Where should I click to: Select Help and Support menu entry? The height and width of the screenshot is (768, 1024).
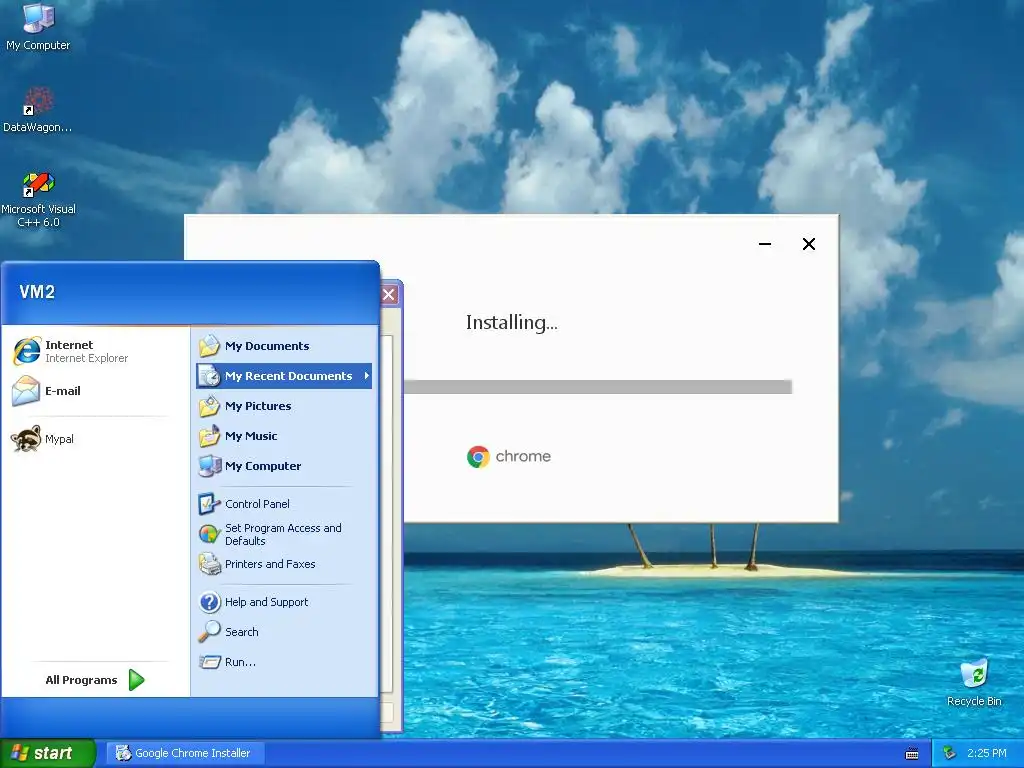[x=284, y=602]
